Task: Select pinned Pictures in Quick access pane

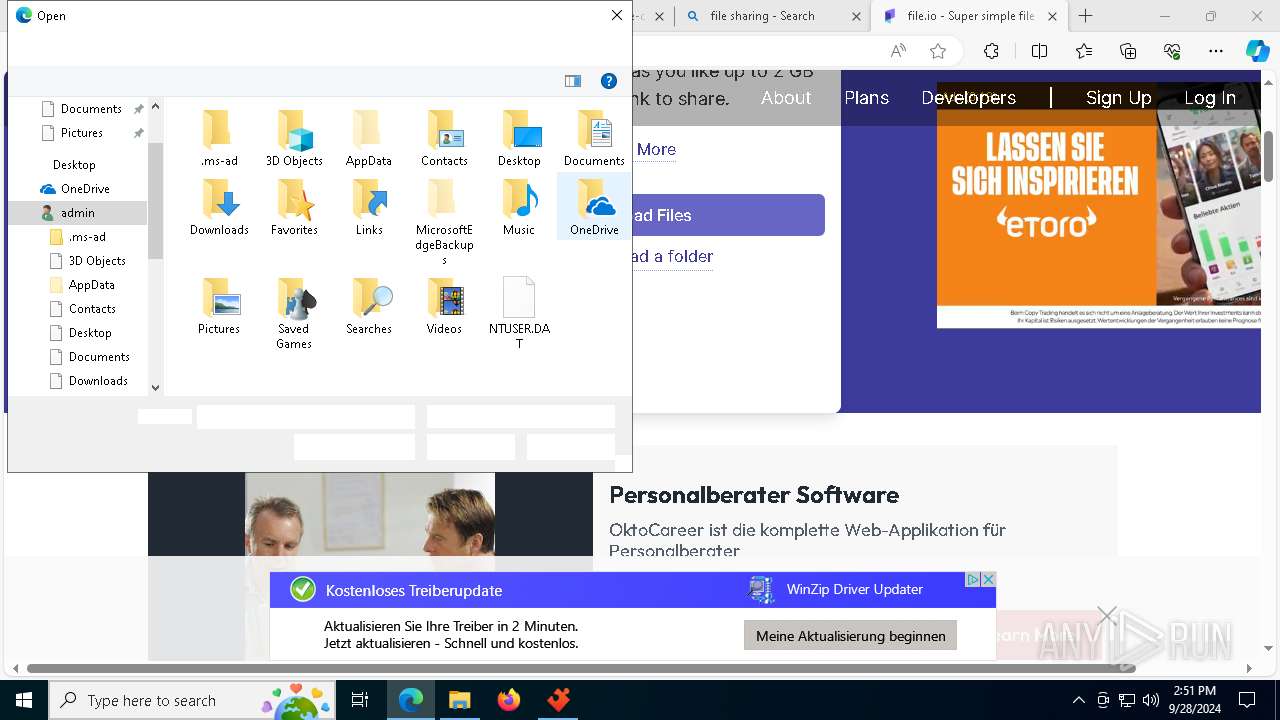Action: click(x=82, y=132)
